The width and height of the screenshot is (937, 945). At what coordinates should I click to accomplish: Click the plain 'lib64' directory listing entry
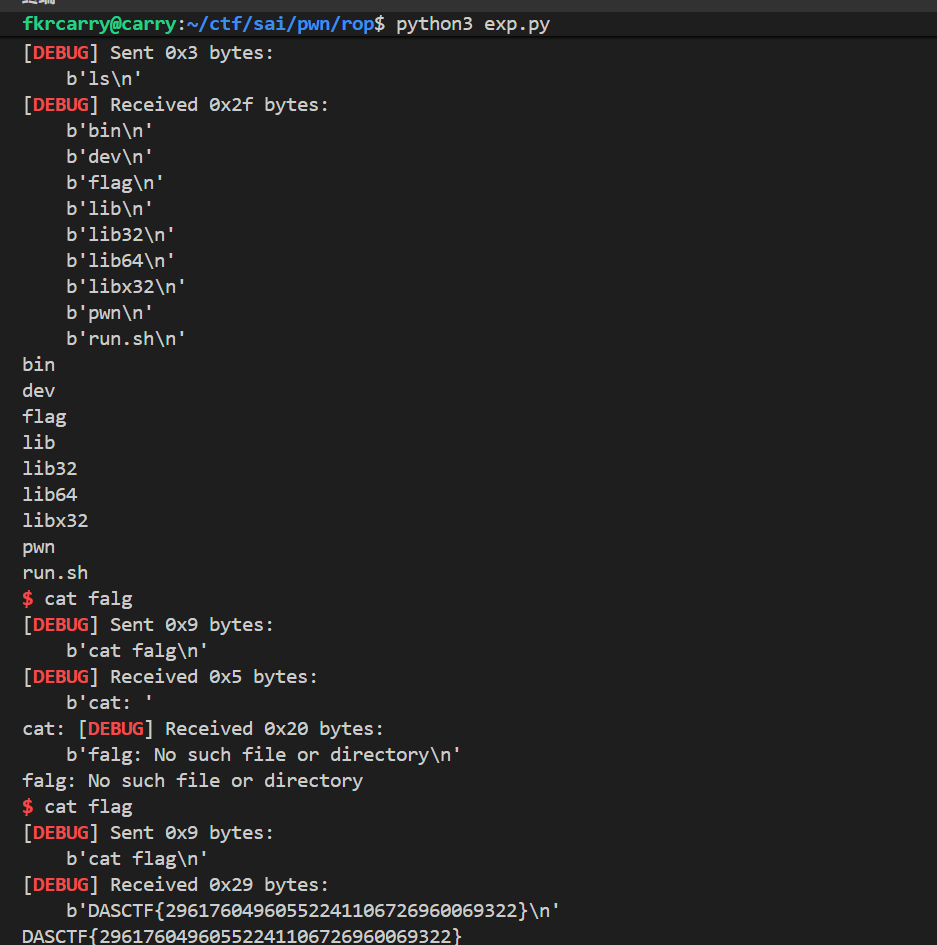tap(50, 494)
